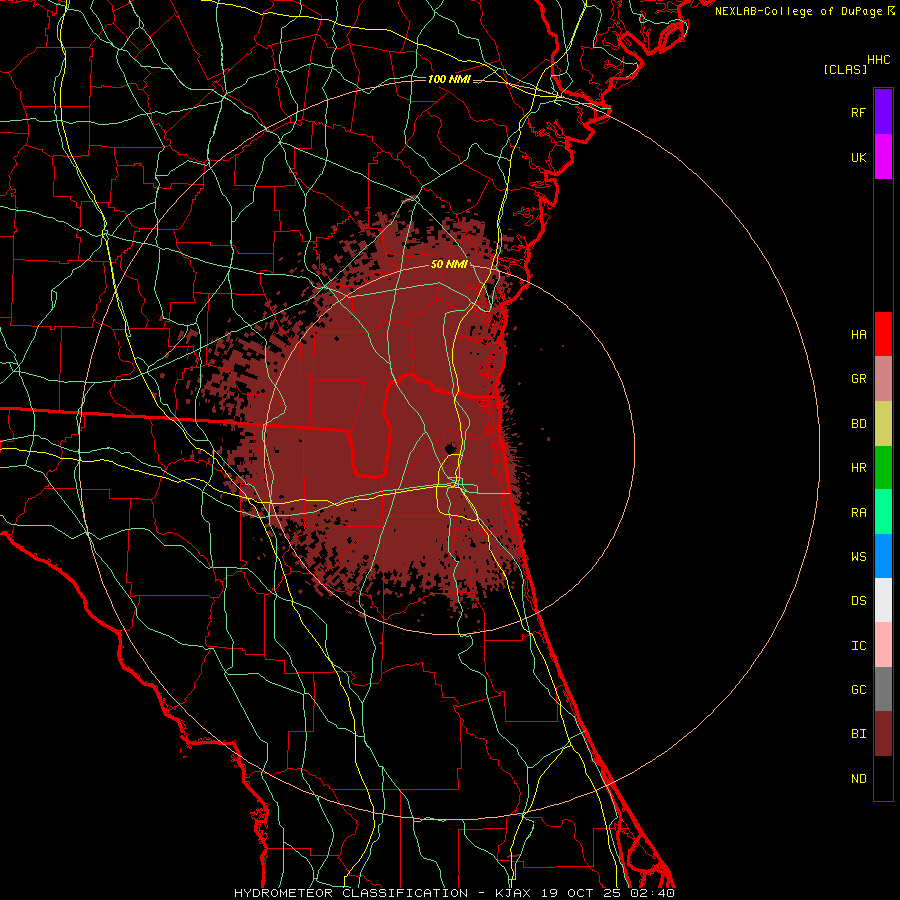
Task: Click the black radar site dot in the echo
Action: (x=450, y=447)
